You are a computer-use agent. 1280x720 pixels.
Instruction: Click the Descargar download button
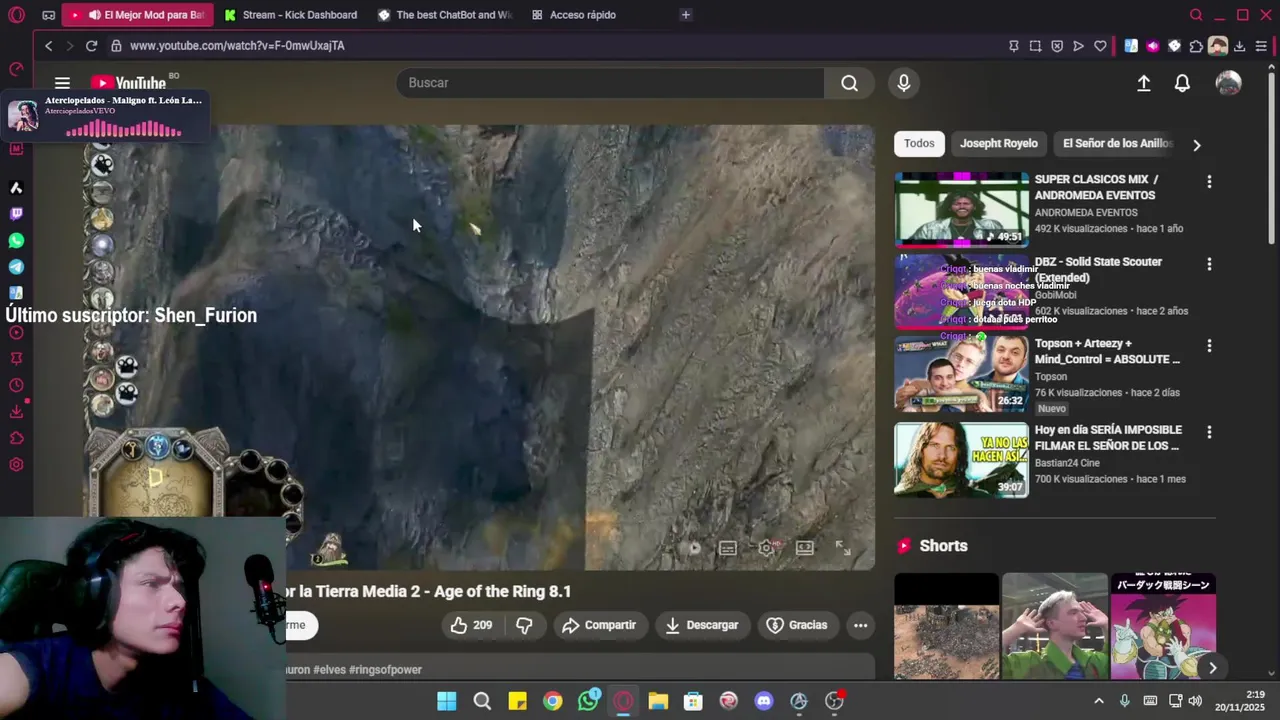tap(702, 625)
